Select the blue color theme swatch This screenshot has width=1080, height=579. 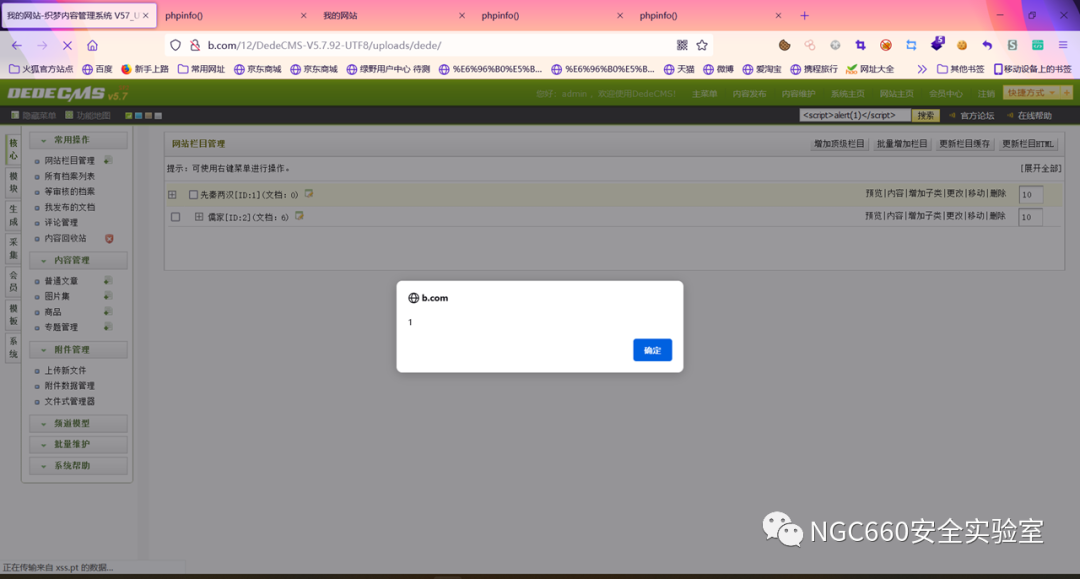[x=138, y=116]
